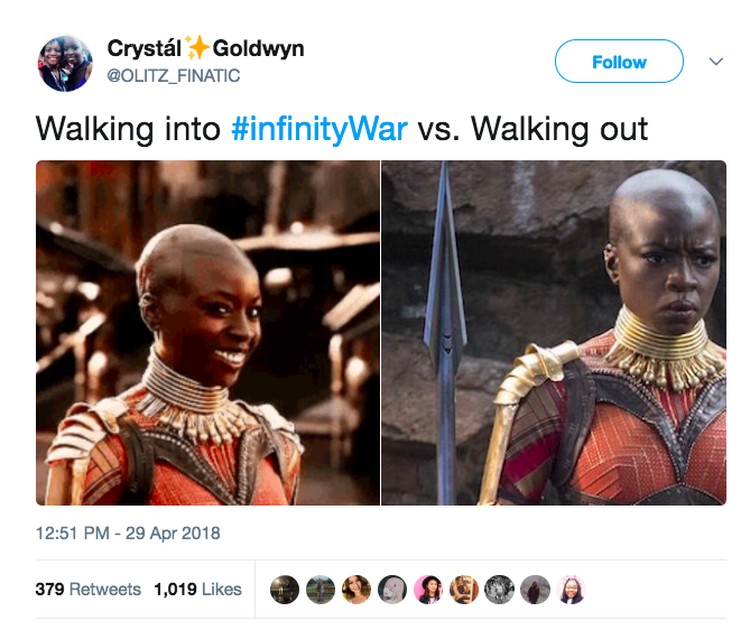The image size is (750, 630).
Task: Click the second liker avatar
Action: [320, 589]
